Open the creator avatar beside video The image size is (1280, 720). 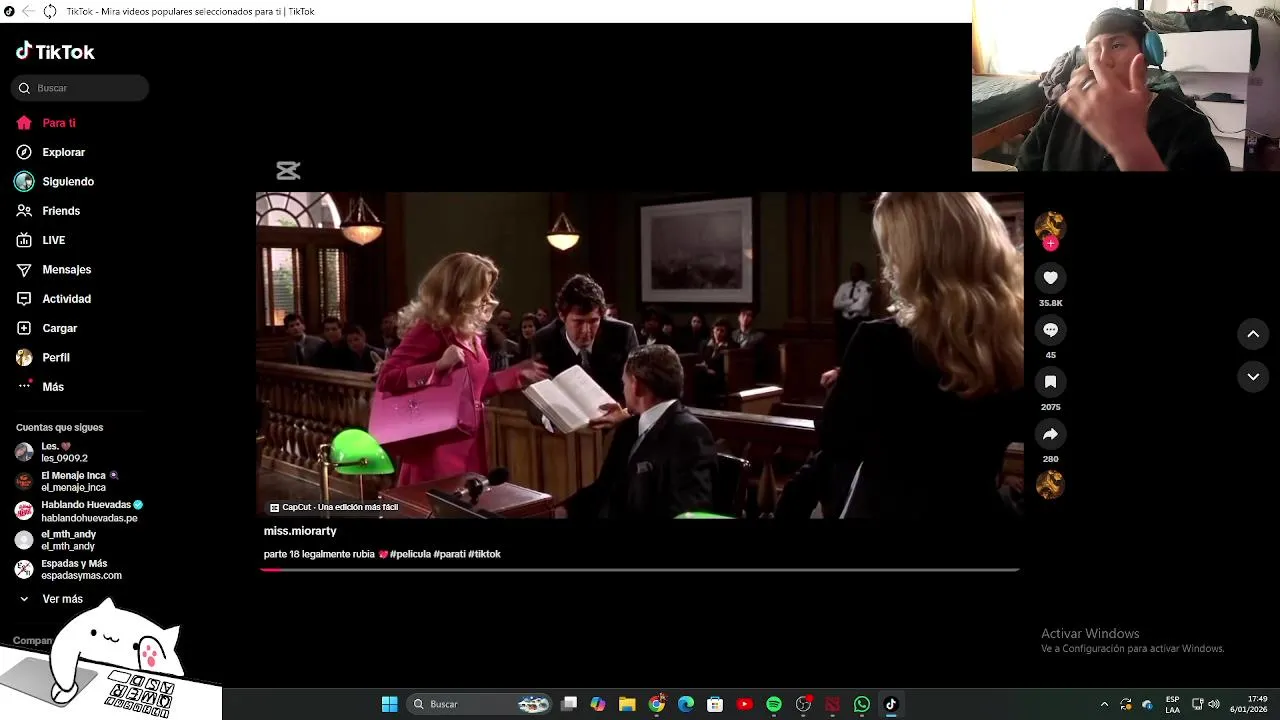(1050, 226)
